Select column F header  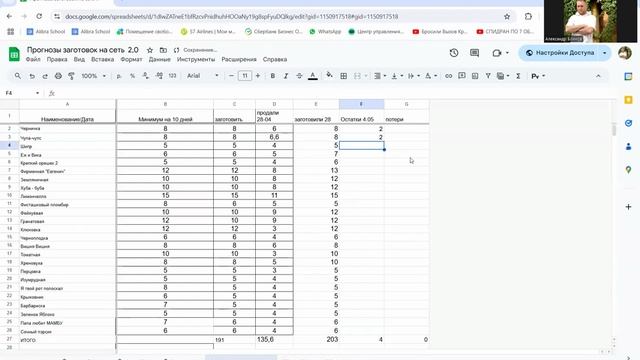(x=361, y=104)
